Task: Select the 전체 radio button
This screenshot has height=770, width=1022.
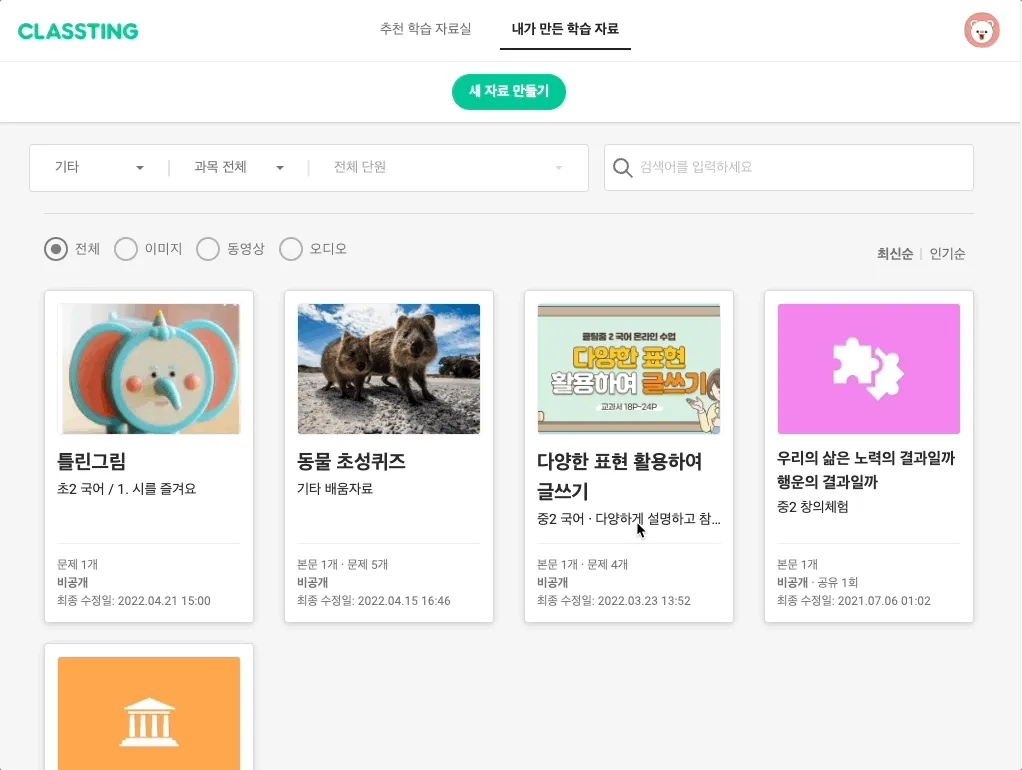Action: point(56,249)
